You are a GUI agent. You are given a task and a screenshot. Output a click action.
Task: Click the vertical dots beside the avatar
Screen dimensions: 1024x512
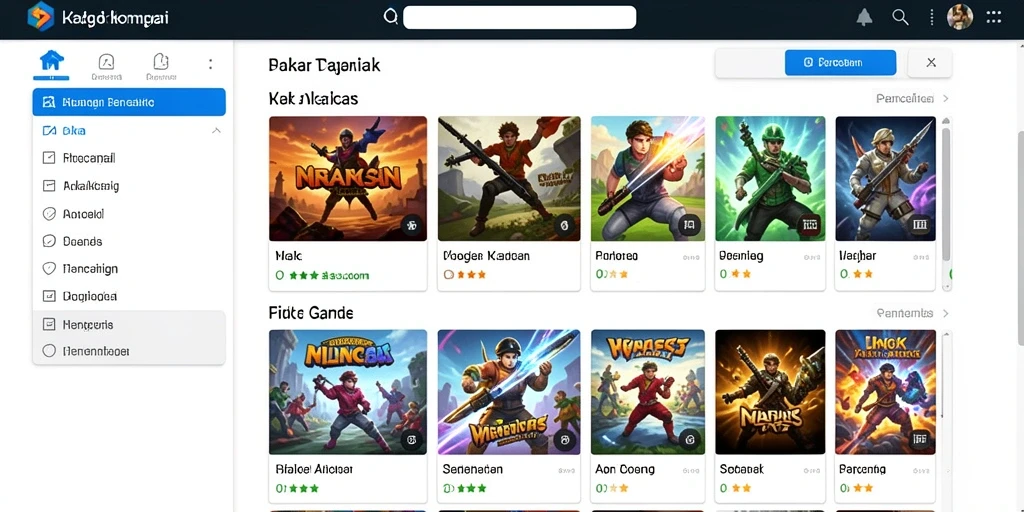932,18
